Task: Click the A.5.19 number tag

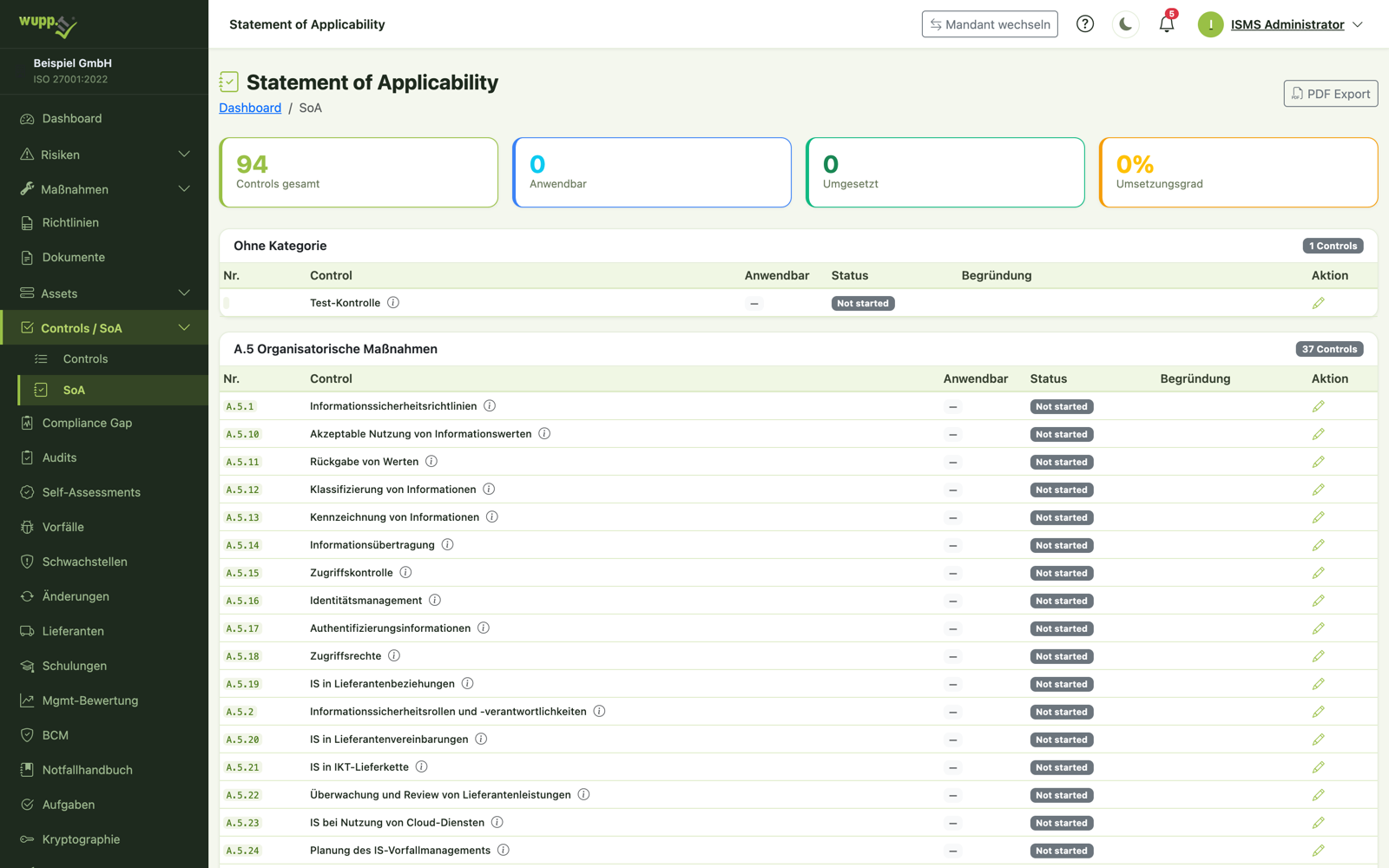Action: coord(242,684)
